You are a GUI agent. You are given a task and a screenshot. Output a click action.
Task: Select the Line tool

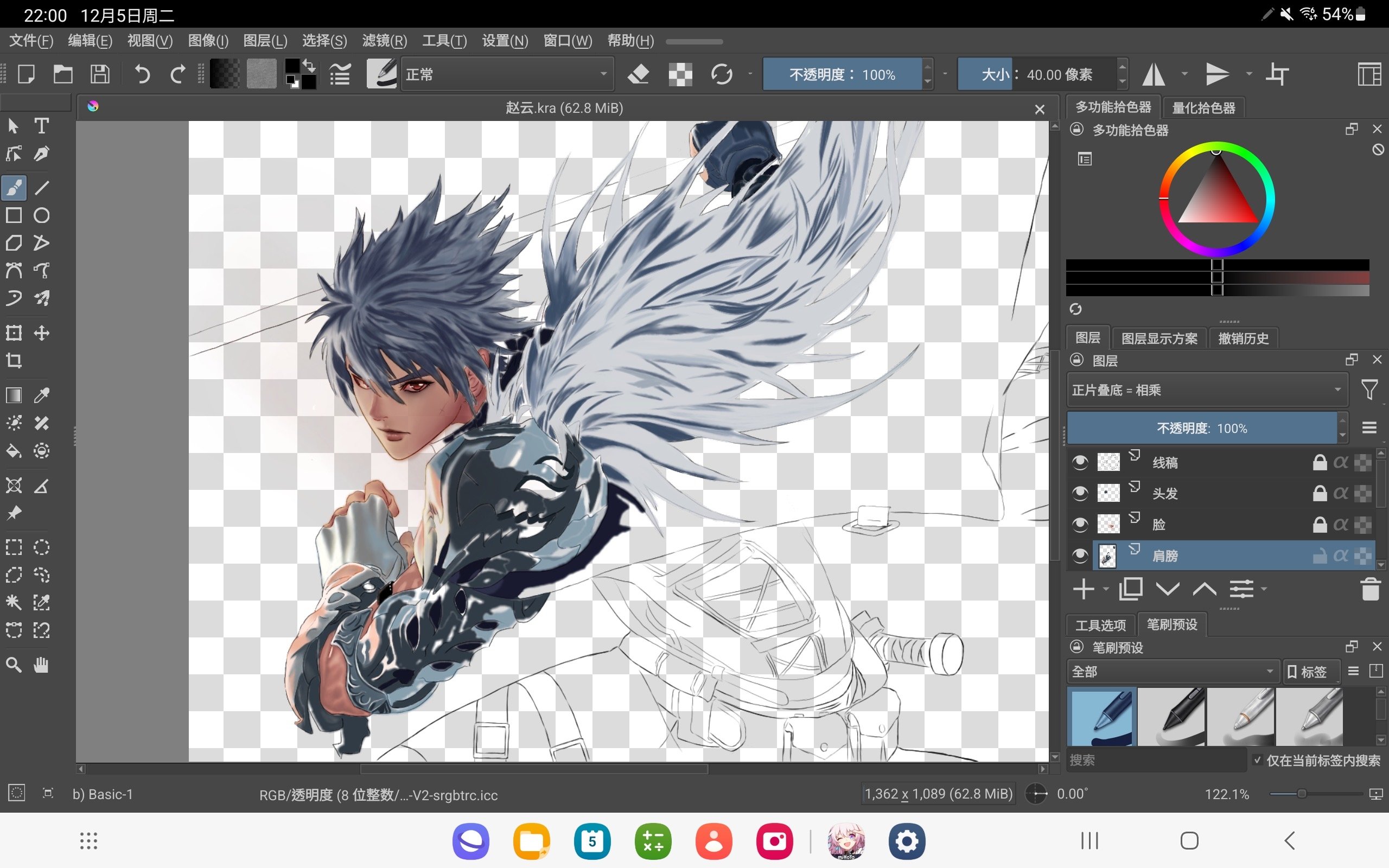coord(41,188)
